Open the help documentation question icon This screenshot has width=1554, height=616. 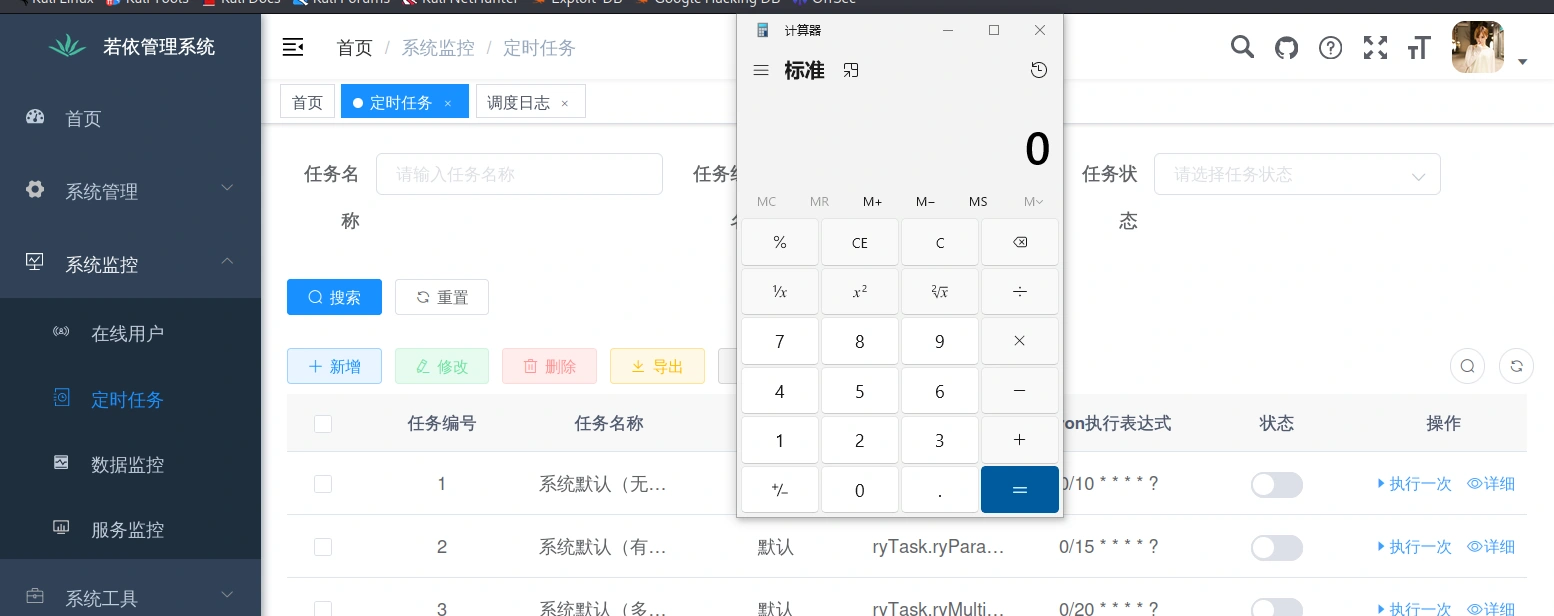pyautogui.click(x=1330, y=47)
